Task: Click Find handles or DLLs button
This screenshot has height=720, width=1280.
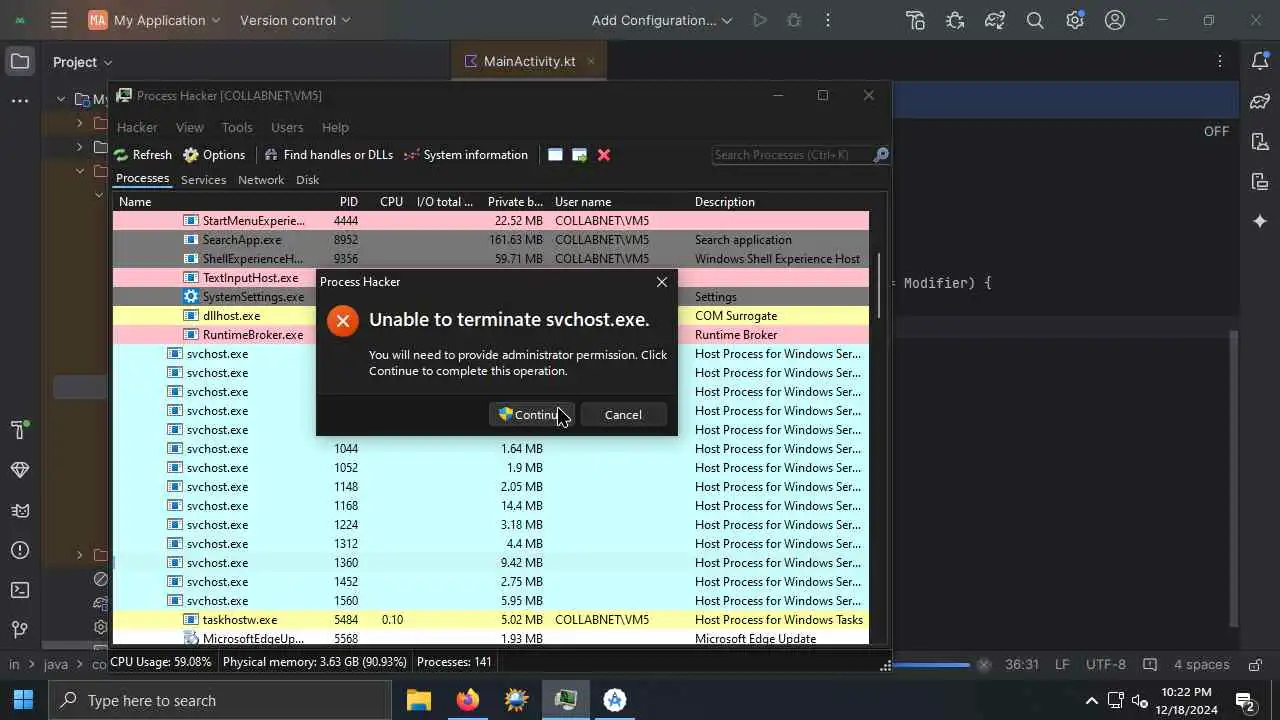Action: click(x=328, y=155)
